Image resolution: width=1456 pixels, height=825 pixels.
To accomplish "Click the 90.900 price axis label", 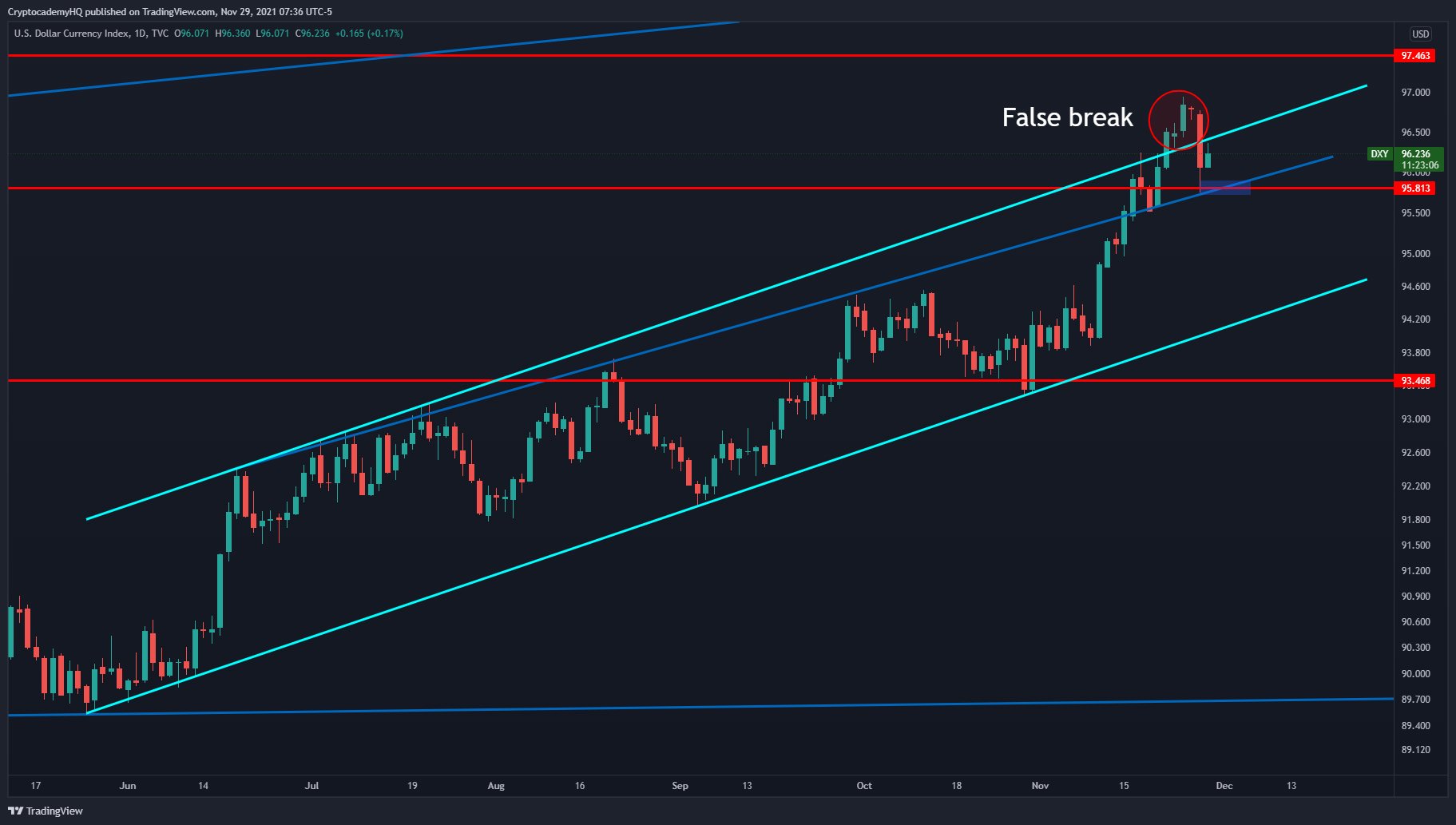I will [x=1415, y=597].
